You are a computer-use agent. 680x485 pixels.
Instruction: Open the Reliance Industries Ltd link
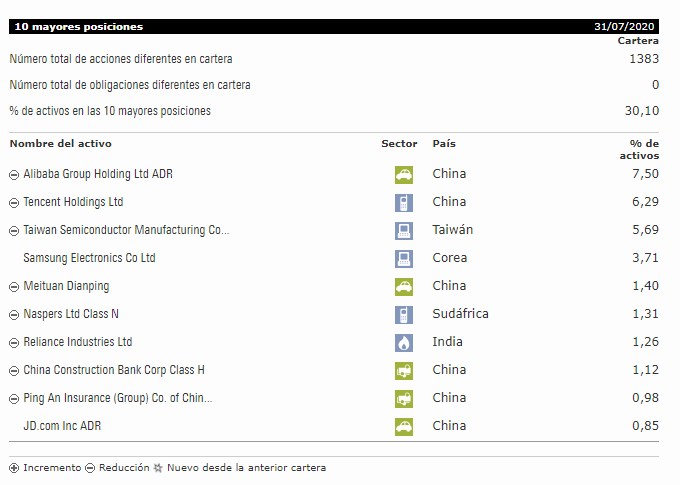[x=78, y=342]
